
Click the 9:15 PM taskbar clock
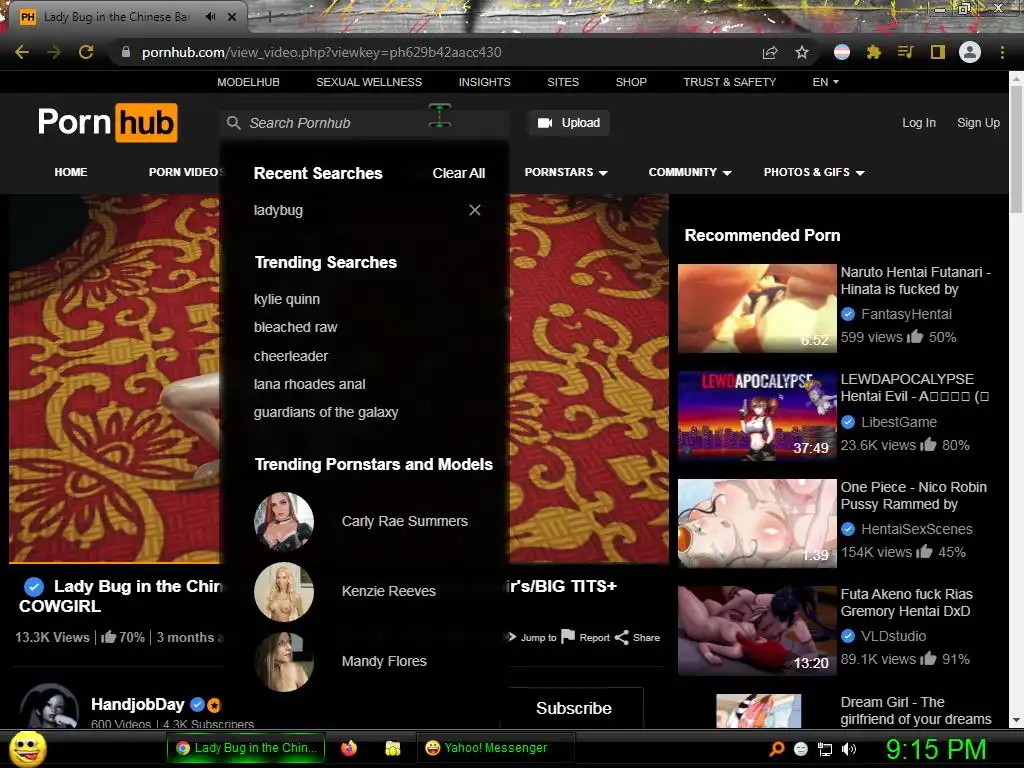(936, 749)
